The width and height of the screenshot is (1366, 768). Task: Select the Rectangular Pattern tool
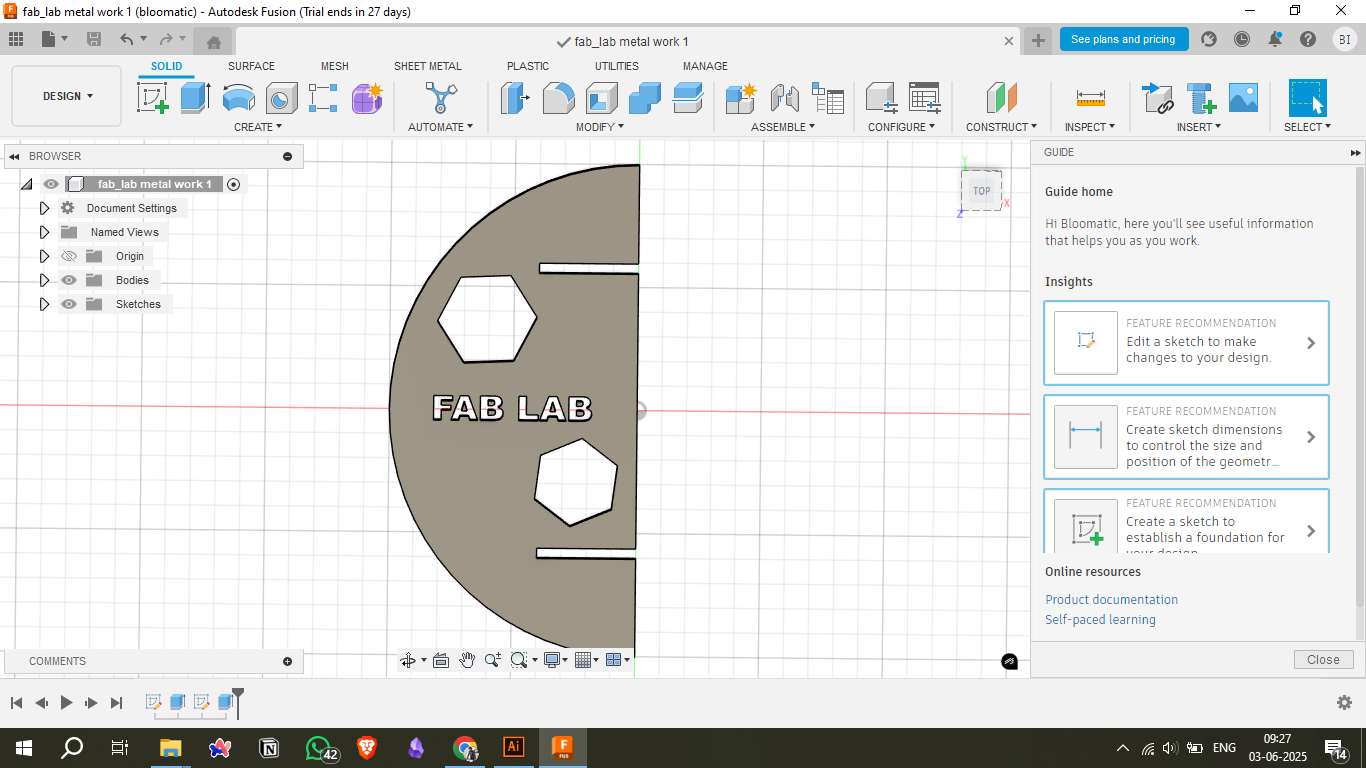tap(323, 98)
